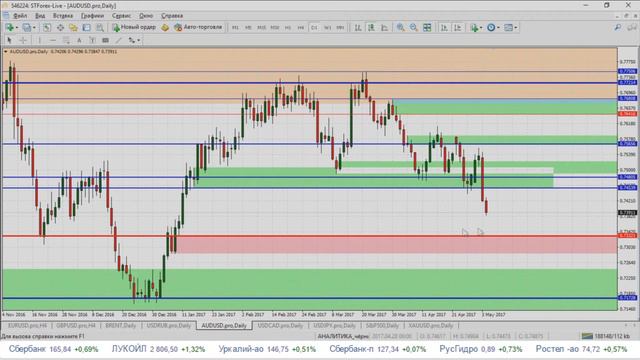Switch to the M30 timeframe

click(x=275, y=28)
